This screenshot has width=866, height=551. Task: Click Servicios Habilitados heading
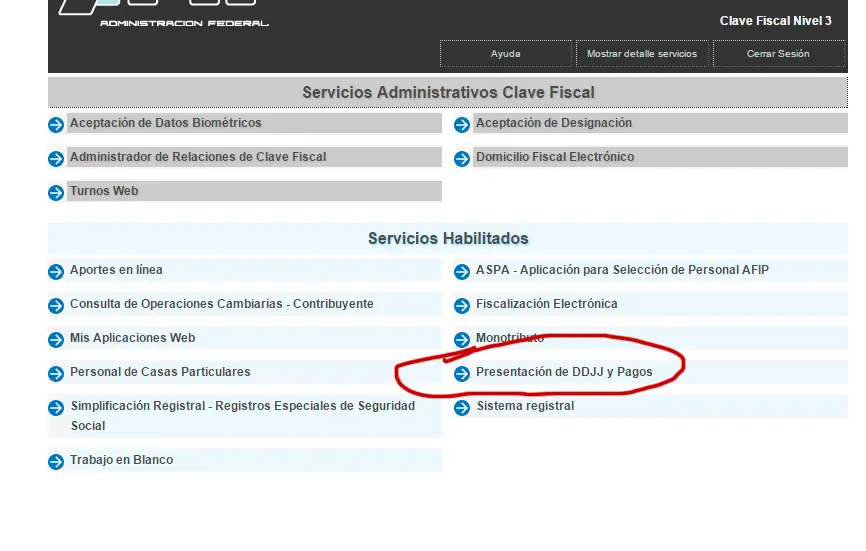pos(448,239)
